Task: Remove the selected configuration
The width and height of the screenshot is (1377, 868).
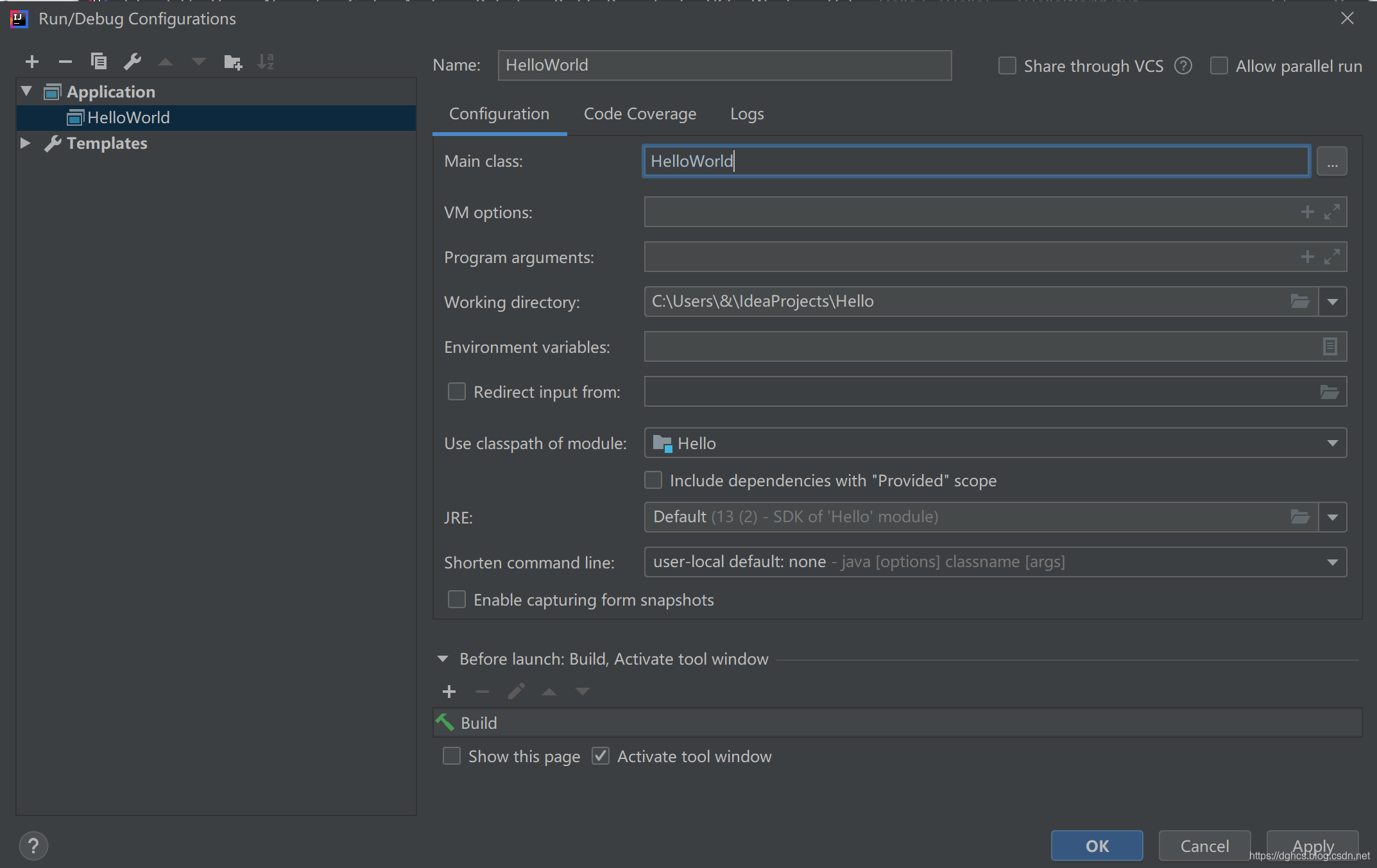Action: (x=65, y=62)
